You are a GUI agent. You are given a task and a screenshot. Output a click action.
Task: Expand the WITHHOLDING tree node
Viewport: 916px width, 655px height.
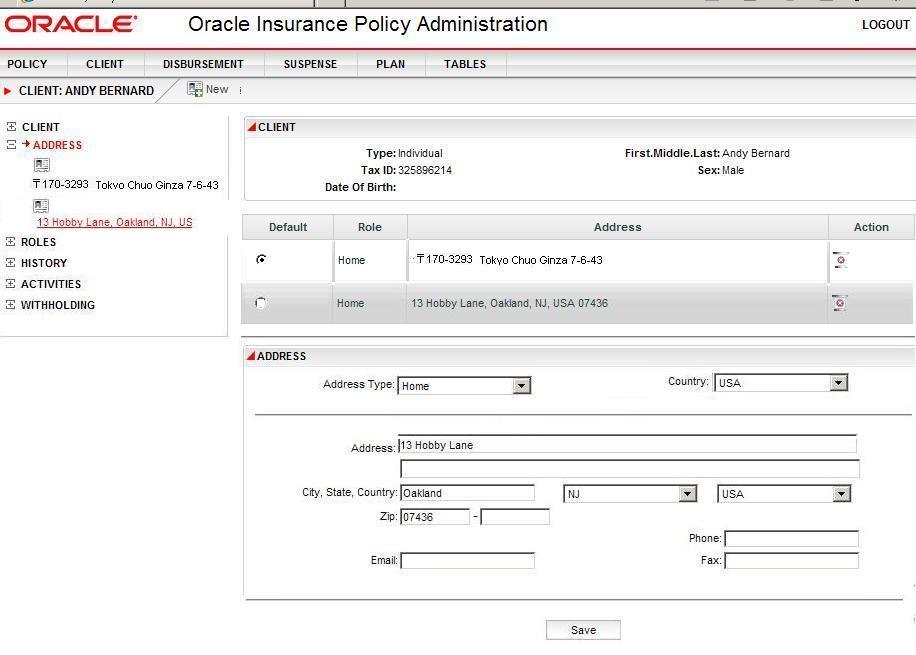click(11, 304)
